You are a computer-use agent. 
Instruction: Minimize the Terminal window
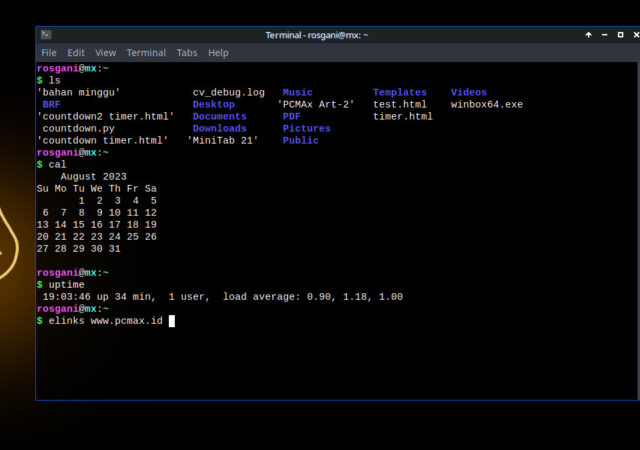coord(603,35)
